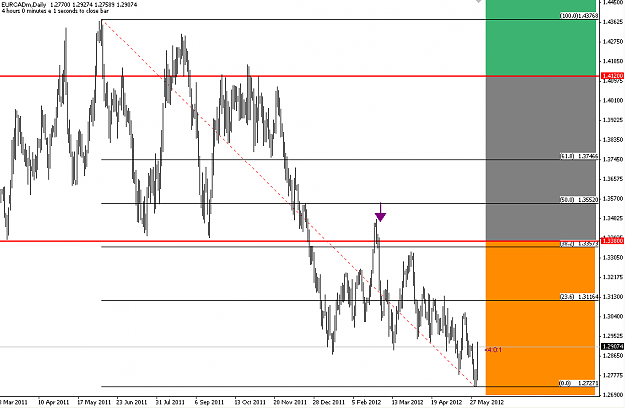Click the gray chart shift triangle at top

[x=478, y=1]
